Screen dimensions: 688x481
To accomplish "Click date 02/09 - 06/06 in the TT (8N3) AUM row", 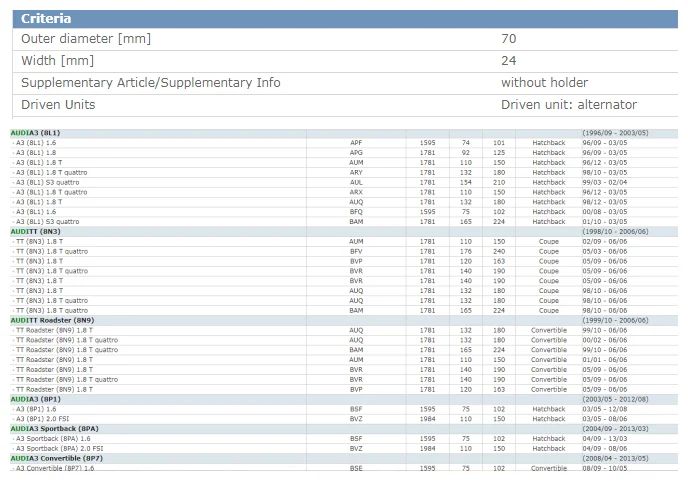I will (605, 242).
